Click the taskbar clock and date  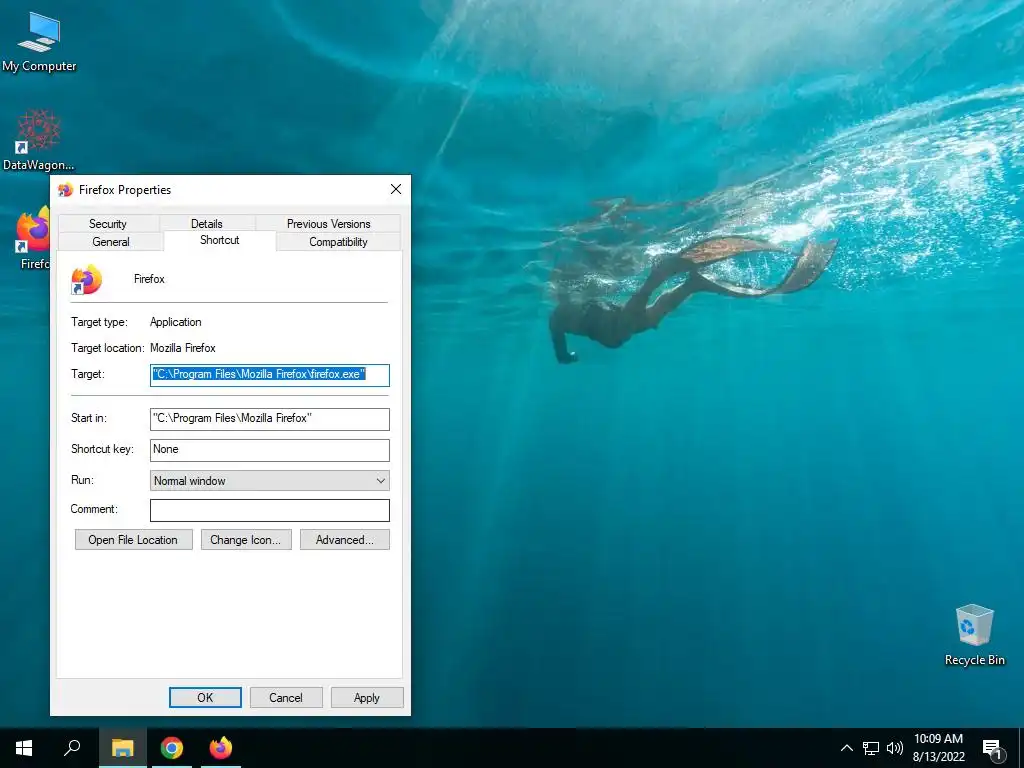[938, 748]
